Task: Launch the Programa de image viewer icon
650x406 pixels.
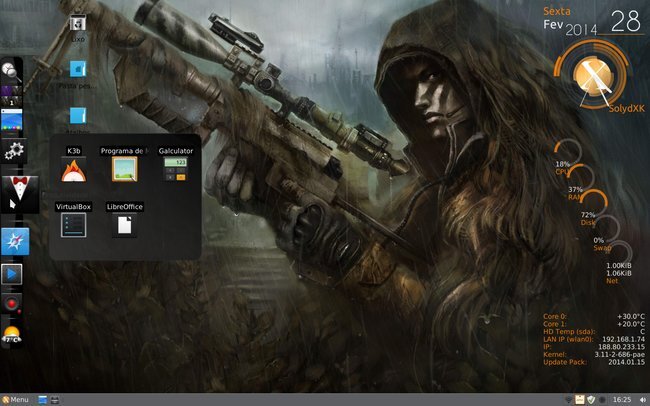Action: (x=124, y=169)
